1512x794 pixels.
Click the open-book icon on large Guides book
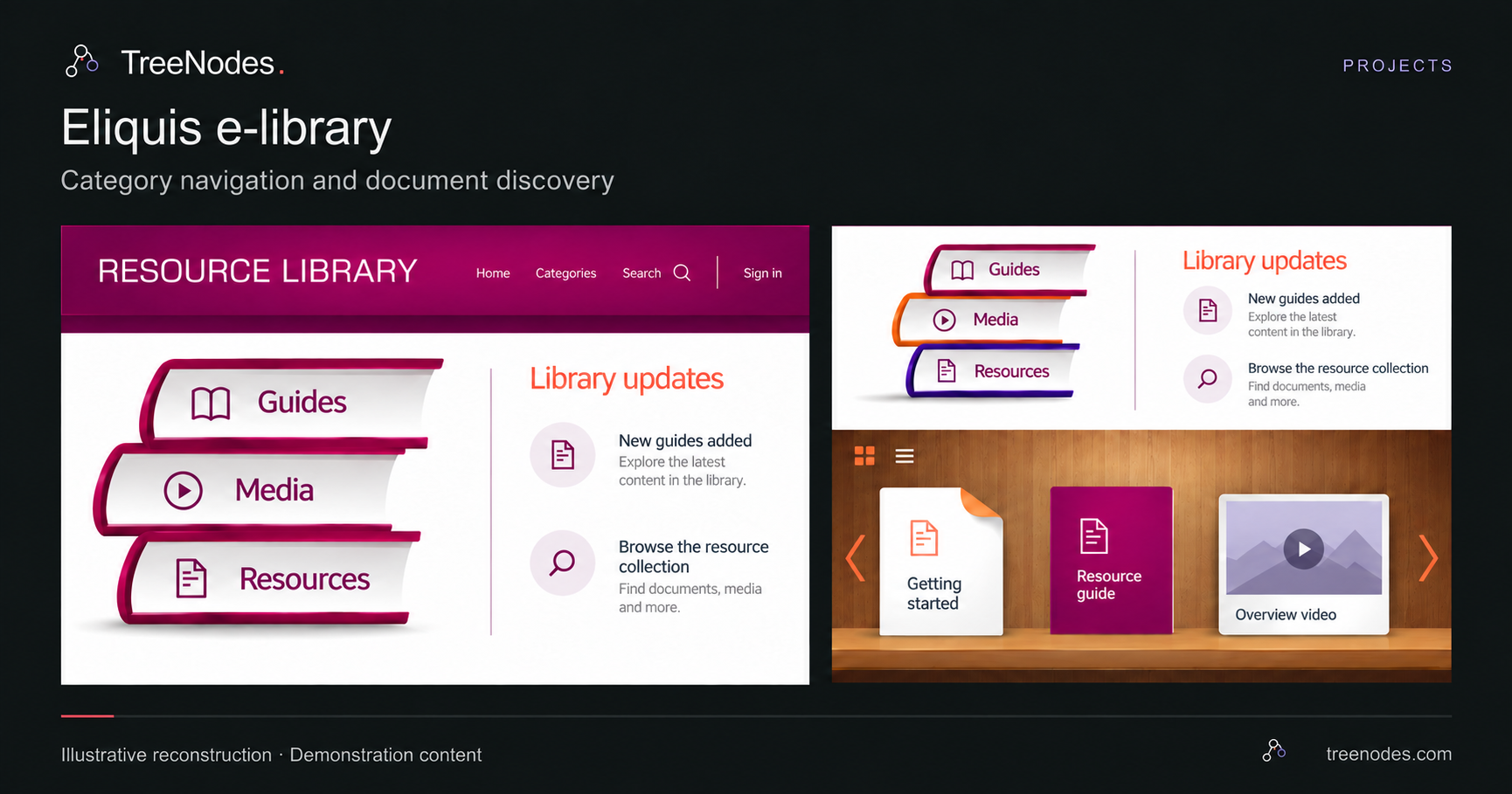click(211, 404)
